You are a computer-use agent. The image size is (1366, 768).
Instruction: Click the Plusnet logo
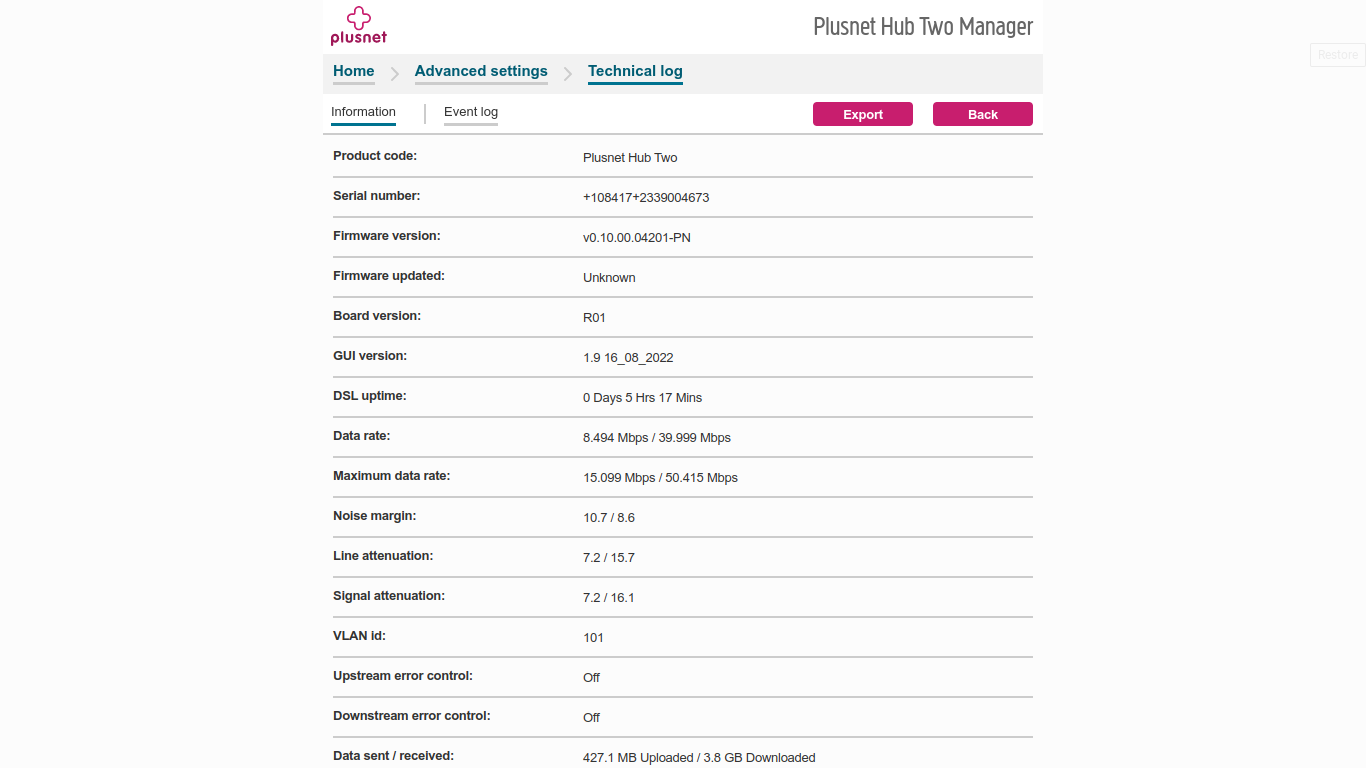coord(357,26)
